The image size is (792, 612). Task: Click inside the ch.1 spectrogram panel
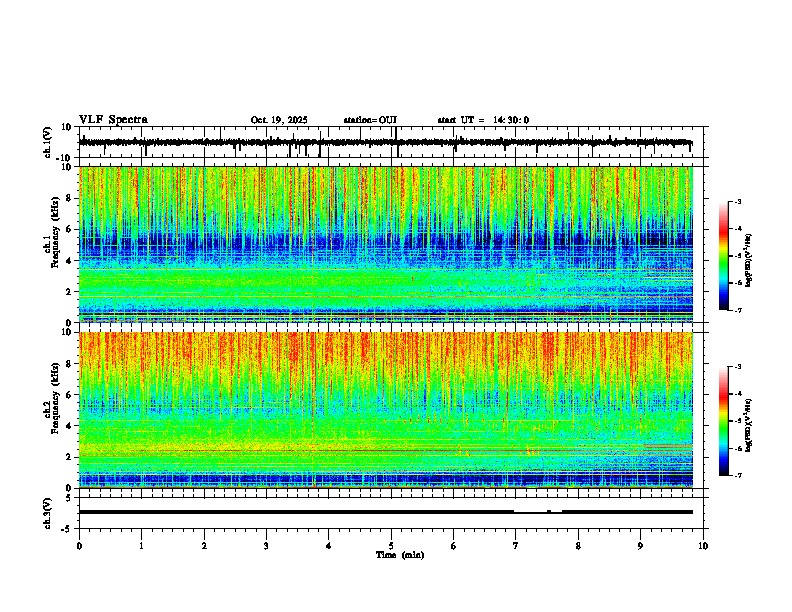pos(386,244)
